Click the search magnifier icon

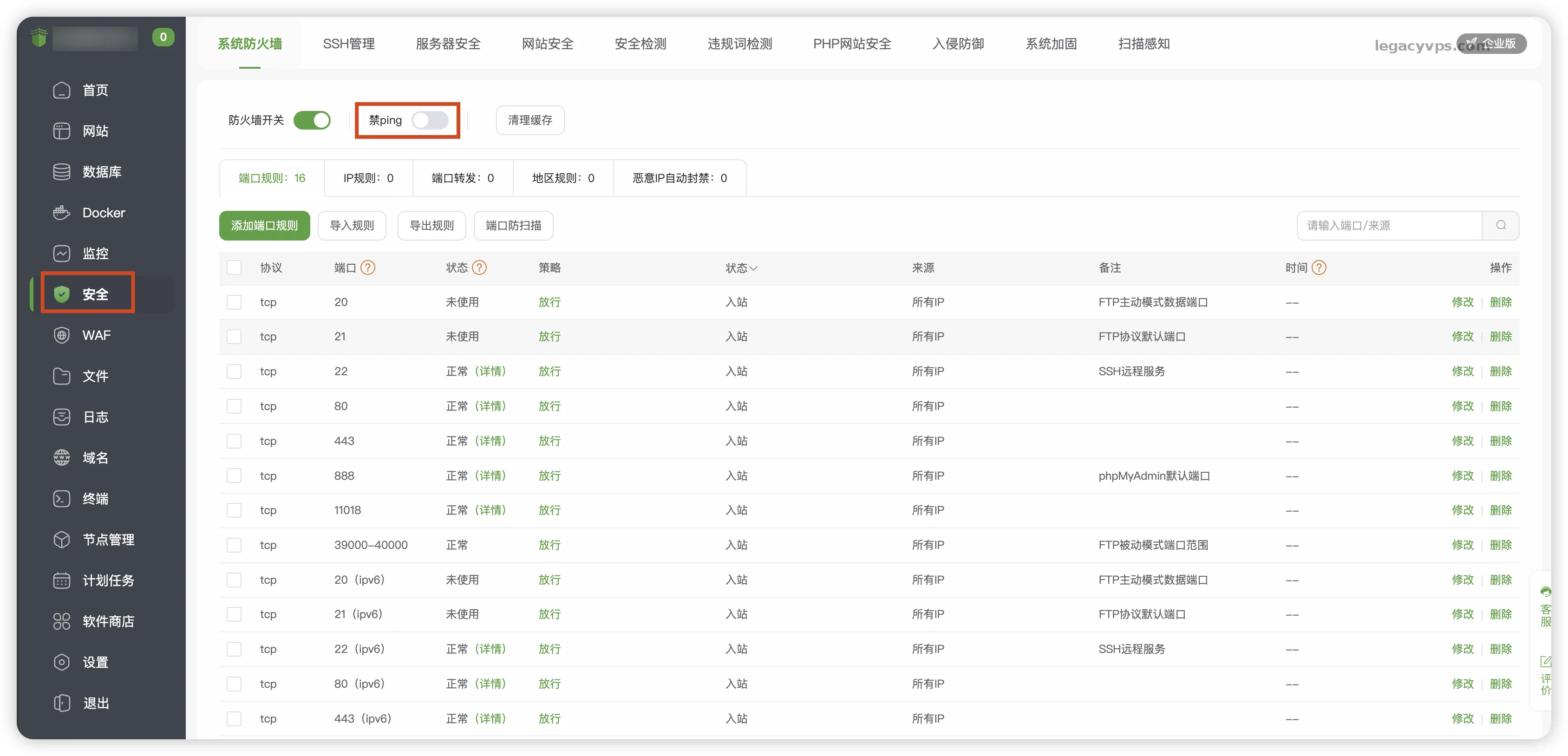1501,225
